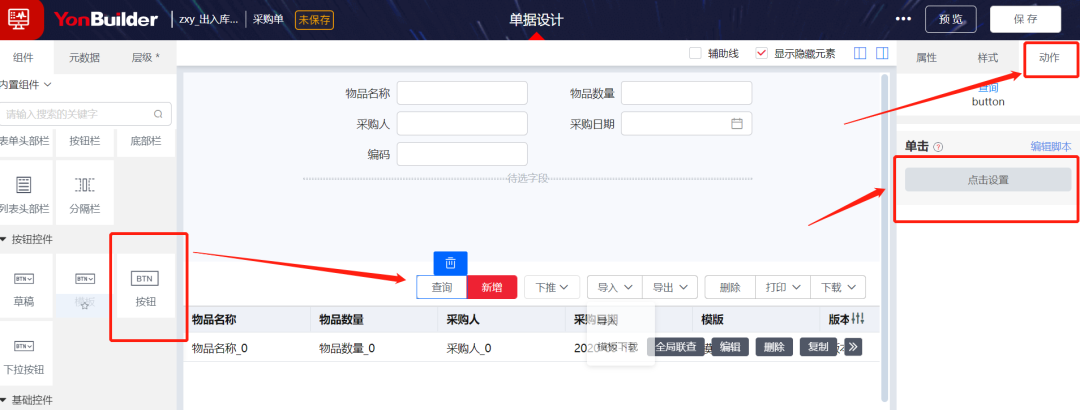
Task: Open the 下推 dropdown button
Action: tap(552, 287)
